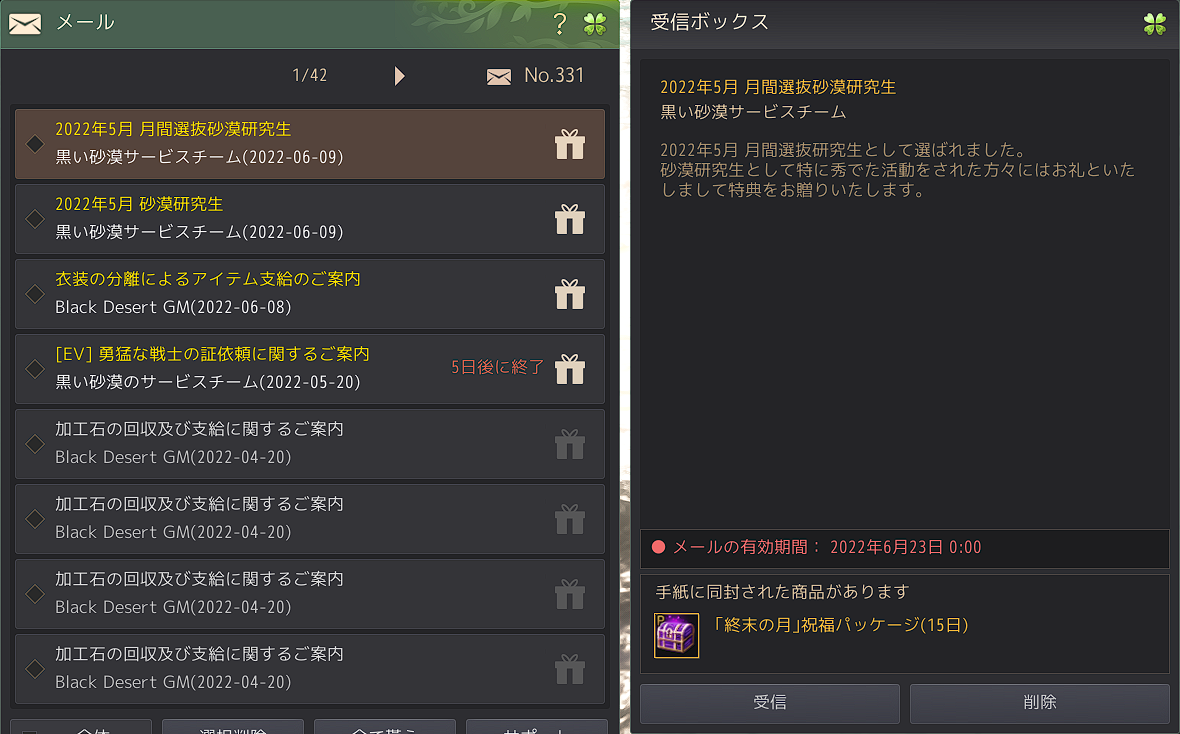Click the greyed gift icon on last 加工石 mail

[x=570, y=669]
